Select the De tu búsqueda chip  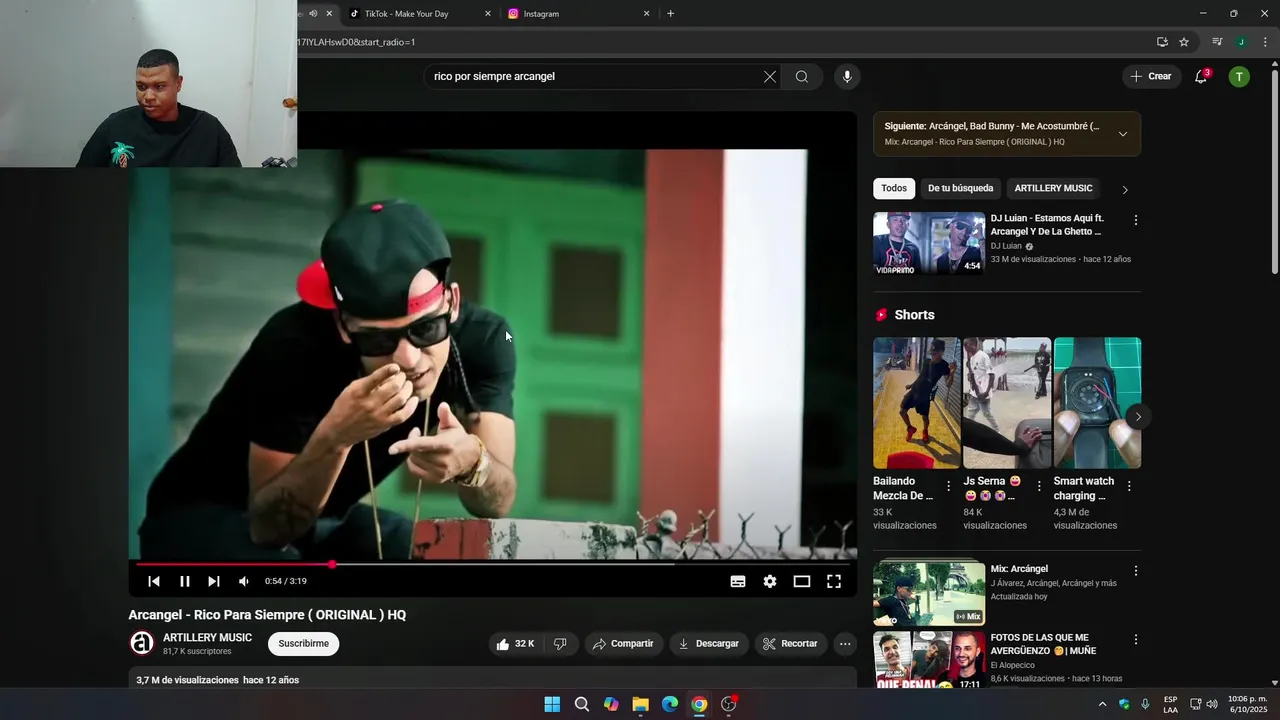960,188
